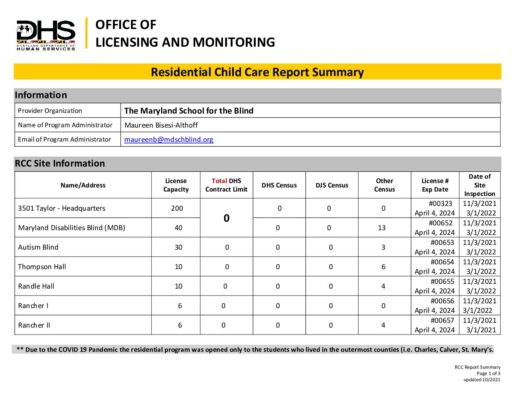Select '3501 Taylor - Headquarters' row name

62,208
